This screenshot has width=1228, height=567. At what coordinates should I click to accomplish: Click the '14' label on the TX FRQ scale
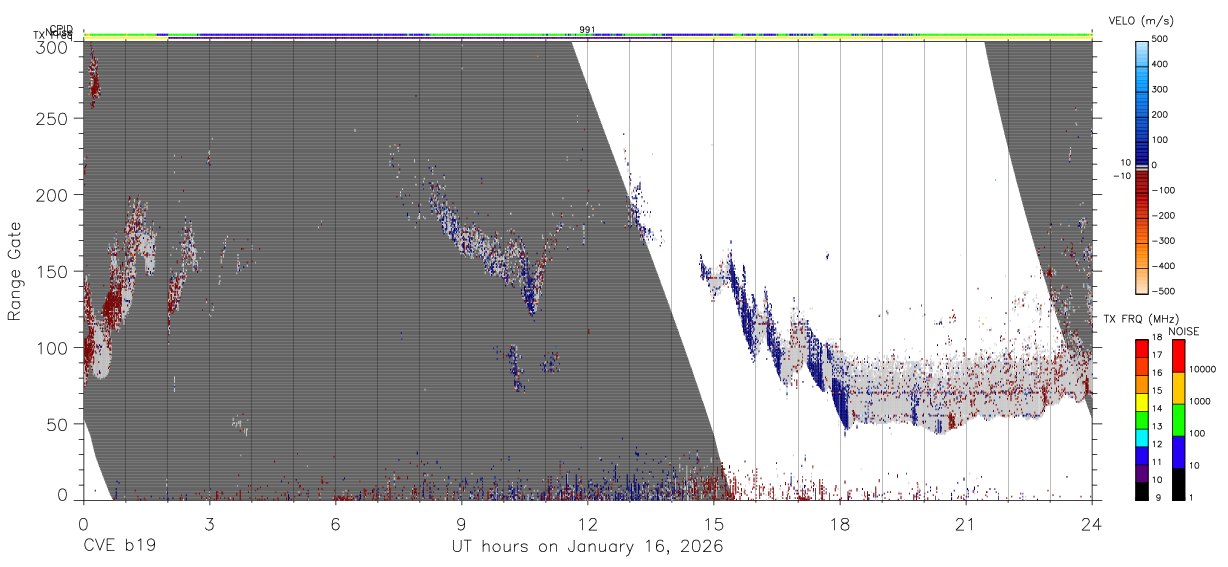(x=1157, y=408)
